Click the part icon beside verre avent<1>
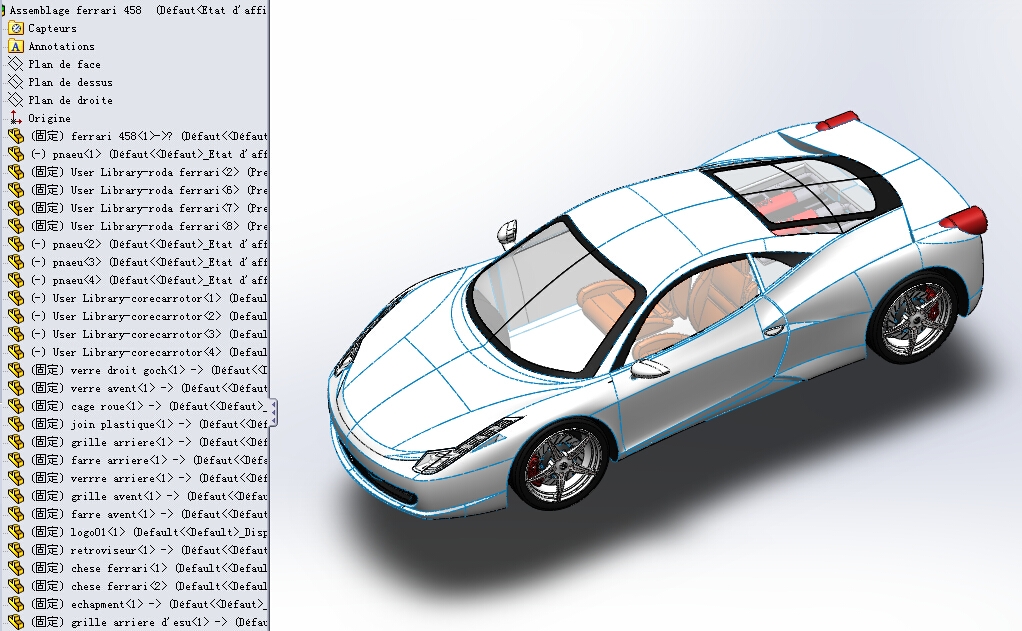This screenshot has height=631, width=1022. (16, 388)
